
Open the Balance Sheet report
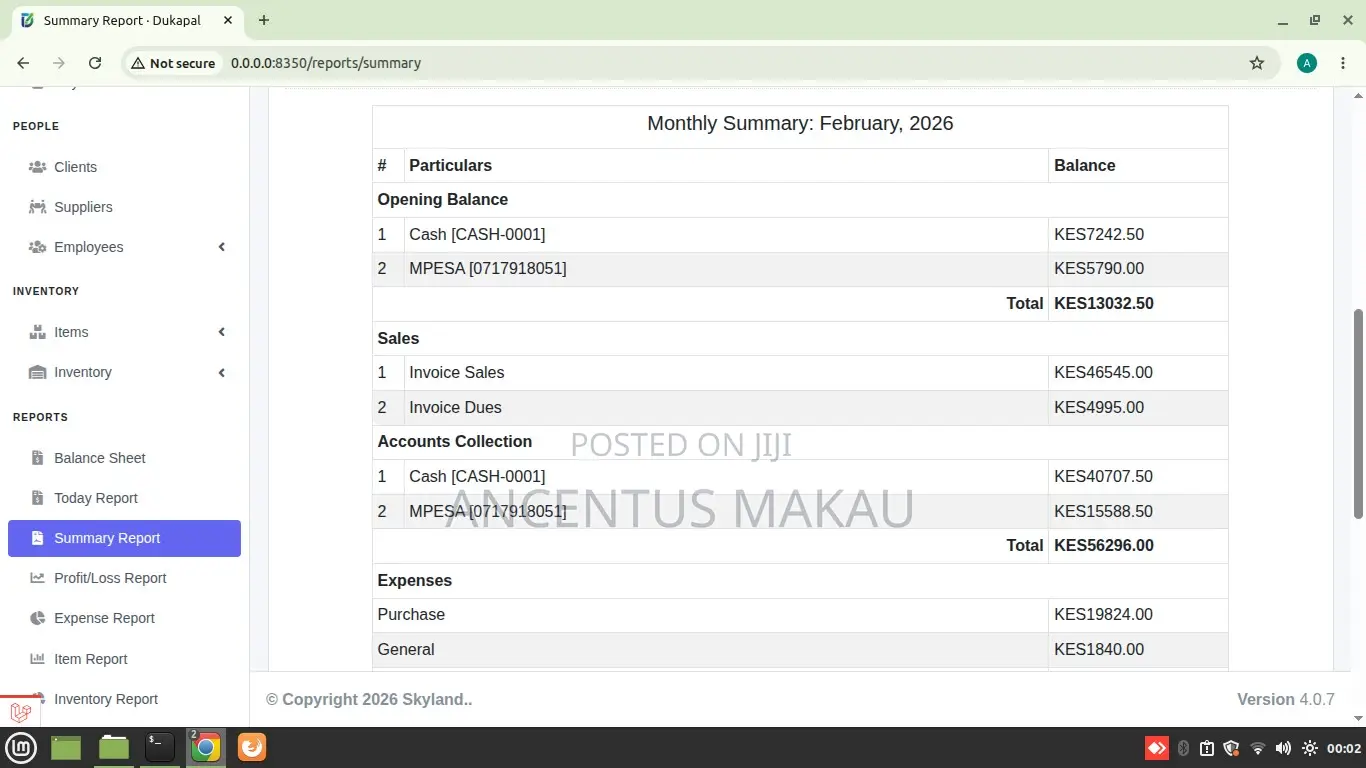tap(124, 458)
